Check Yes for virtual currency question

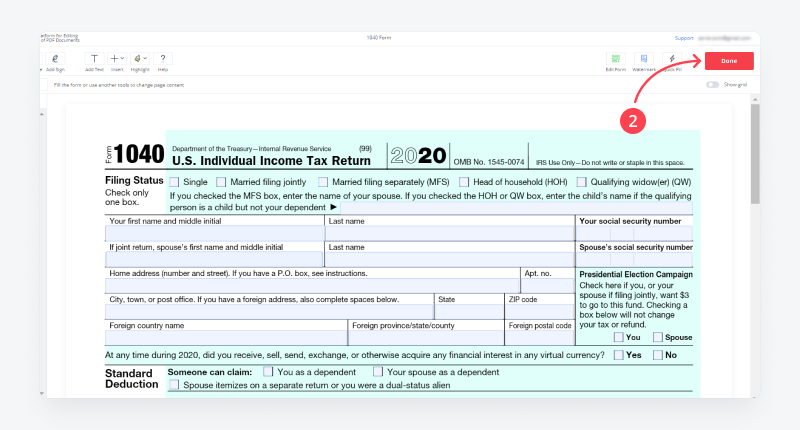(619, 355)
